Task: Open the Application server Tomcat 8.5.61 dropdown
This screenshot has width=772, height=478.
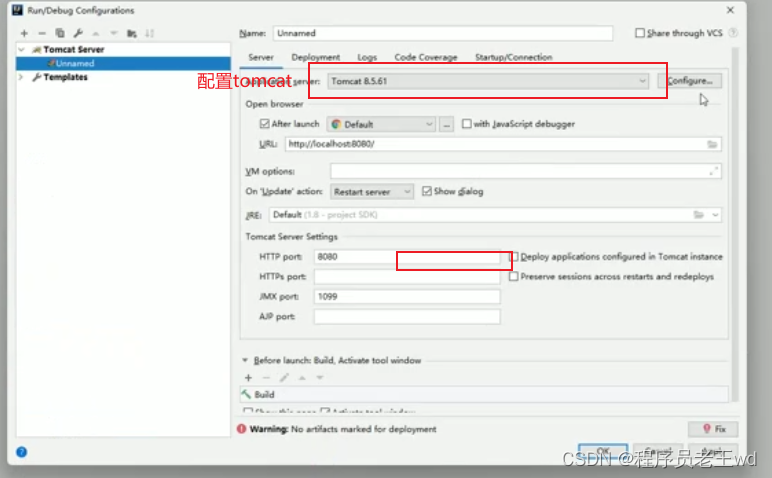Action: click(x=487, y=81)
